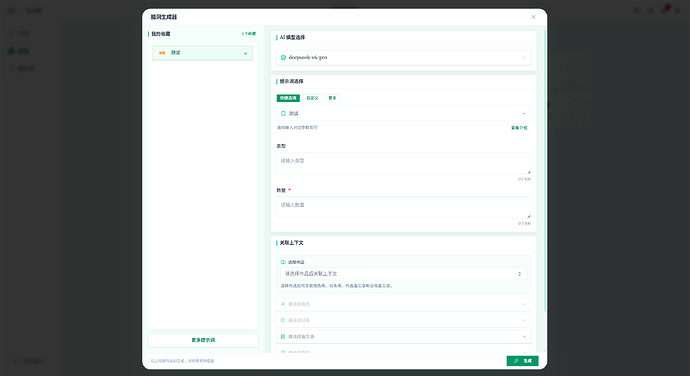Click the notebook icon in the 请选择备忘录 dropdown
Viewport: 690px width, 376px height.
283,336
